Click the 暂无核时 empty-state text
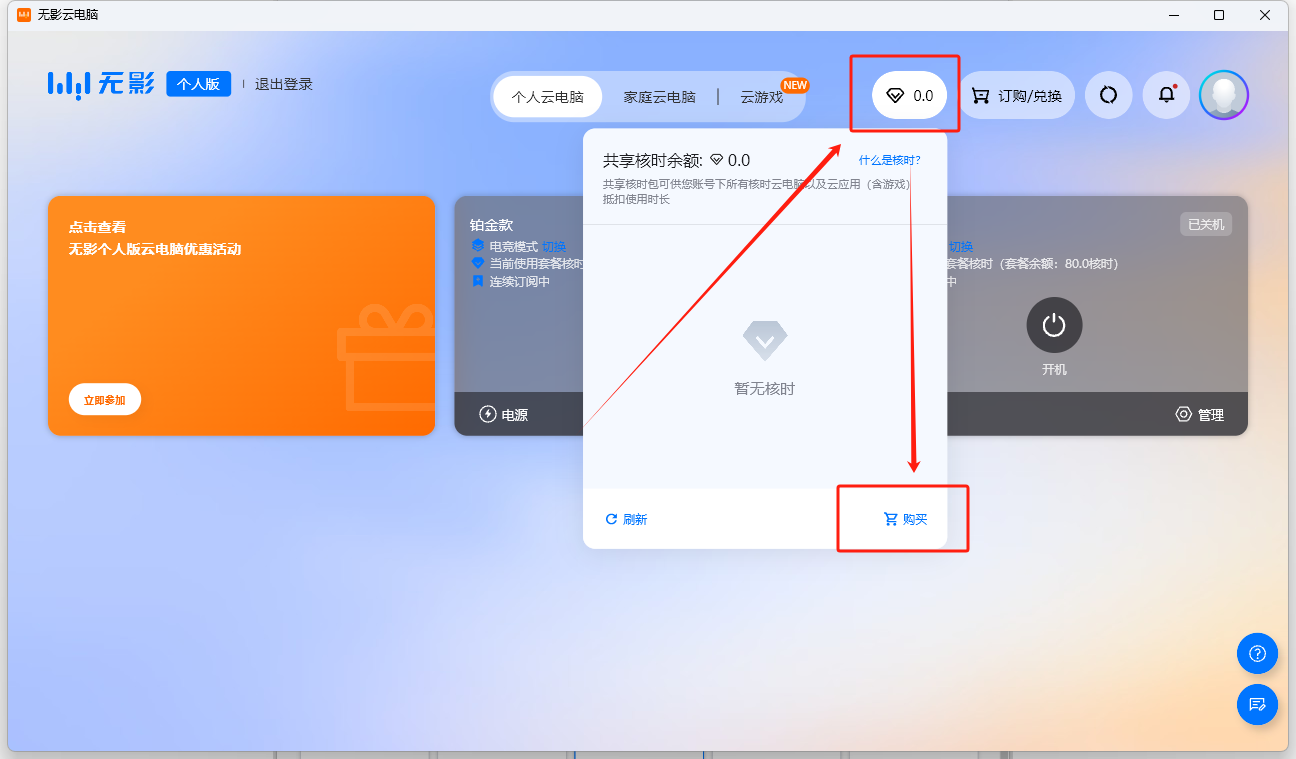This screenshot has height=759, width=1296. (x=765, y=388)
